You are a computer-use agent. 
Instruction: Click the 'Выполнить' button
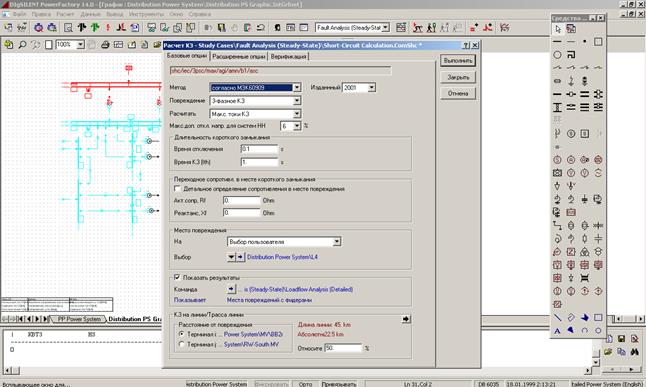[458, 61]
